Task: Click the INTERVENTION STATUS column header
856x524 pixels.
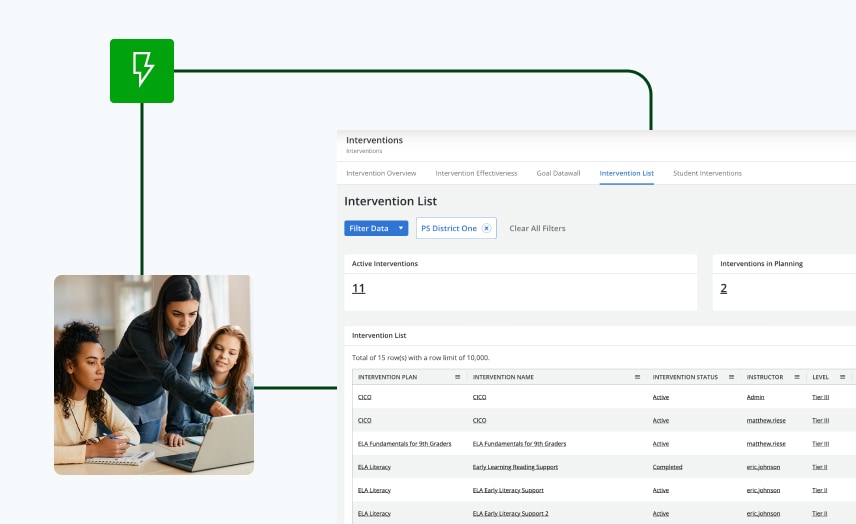Action: [x=685, y=377]
